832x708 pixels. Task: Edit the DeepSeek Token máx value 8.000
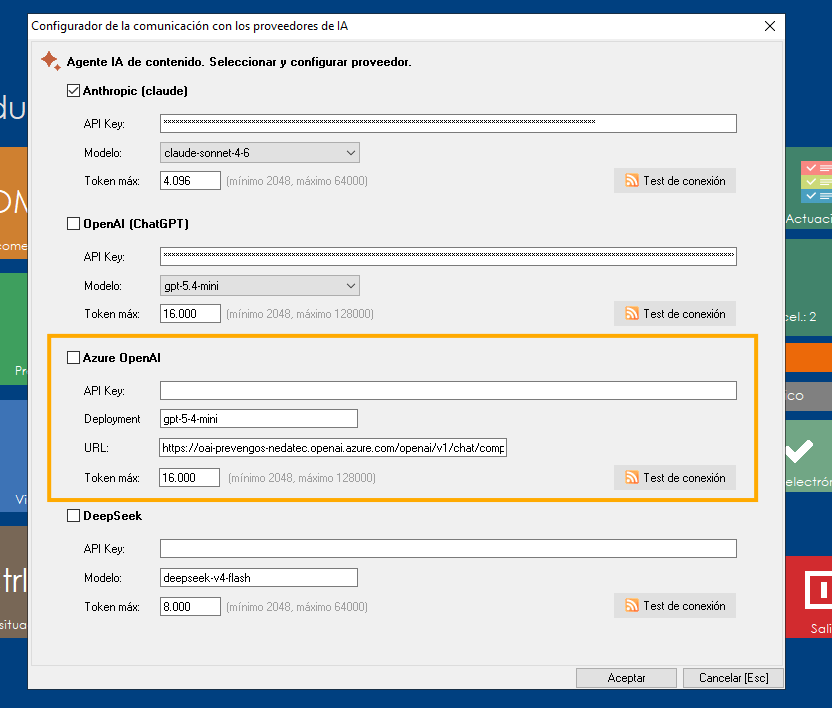point(190,607)
